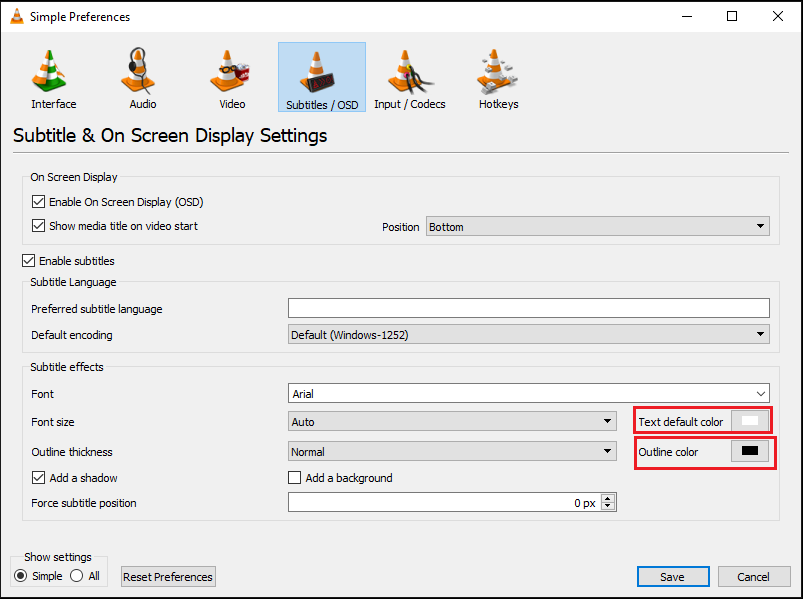Click the Force subtitle position value field
The image size is (803, 599).
[x=444, y=502]
